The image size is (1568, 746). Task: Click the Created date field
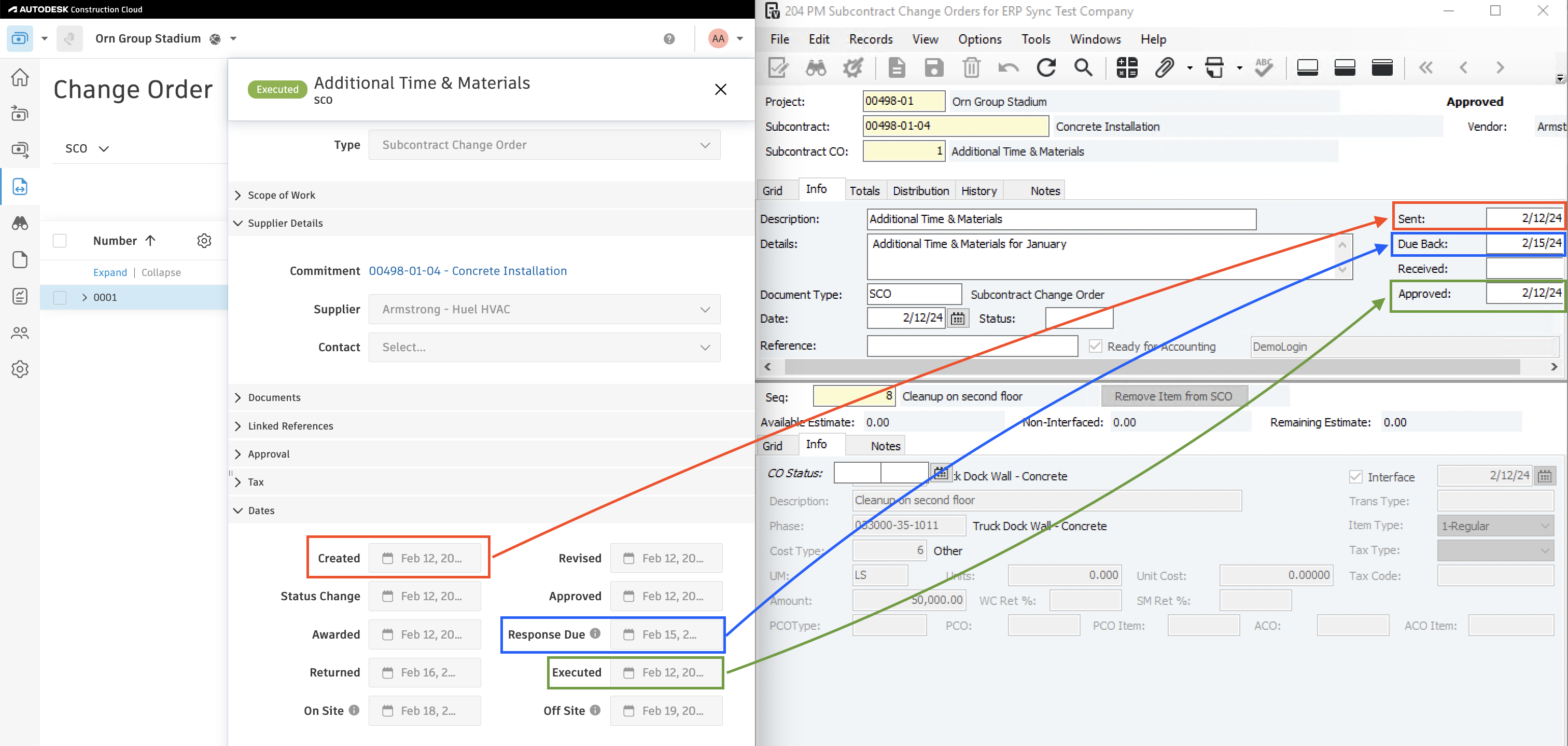[425, 558]
